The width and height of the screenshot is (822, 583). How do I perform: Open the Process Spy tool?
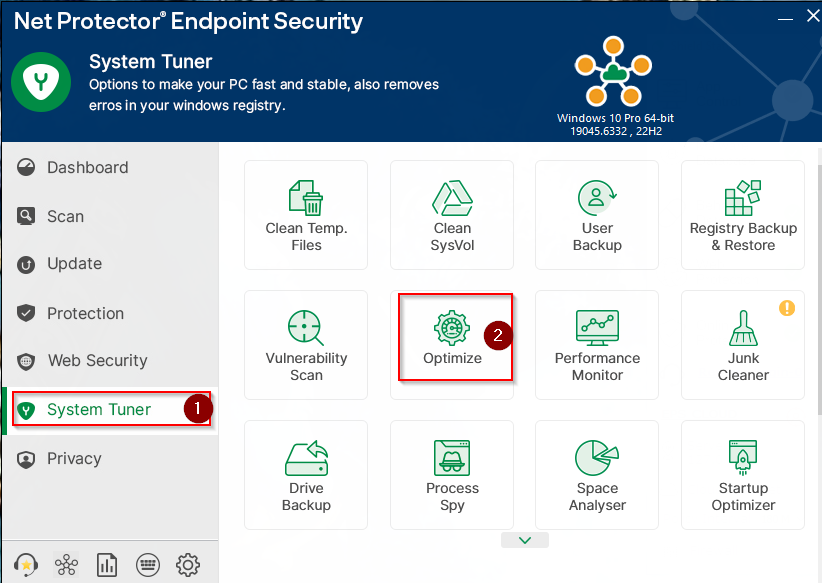click(452, 475)
